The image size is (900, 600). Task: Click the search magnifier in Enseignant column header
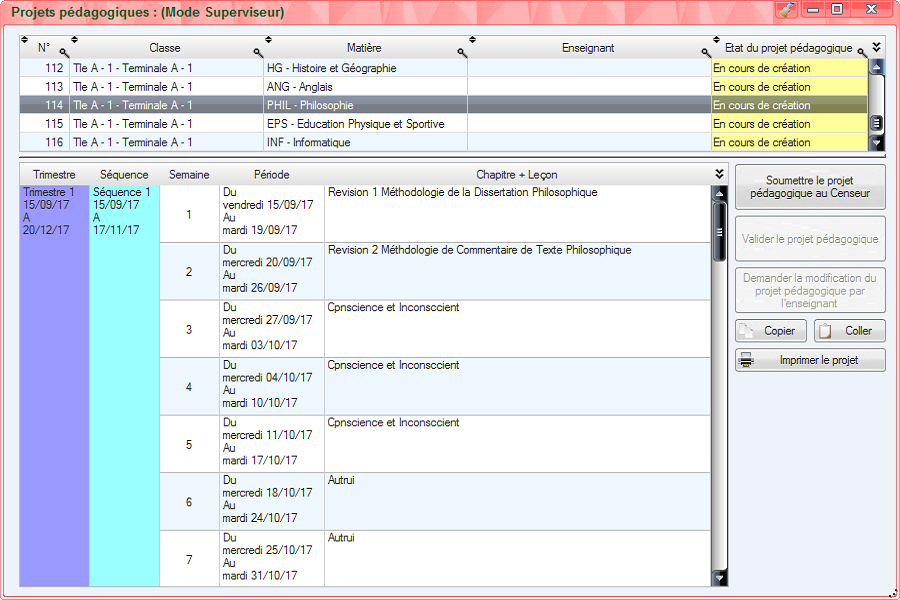point(706,53)
